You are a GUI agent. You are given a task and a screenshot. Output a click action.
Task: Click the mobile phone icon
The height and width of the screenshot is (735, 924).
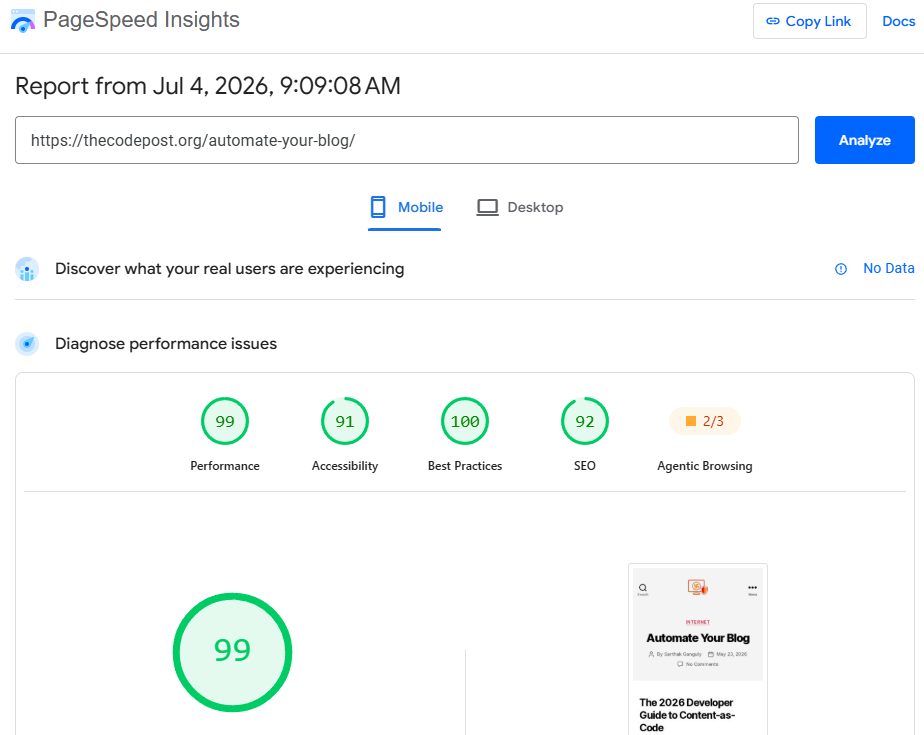pos(378,207)
